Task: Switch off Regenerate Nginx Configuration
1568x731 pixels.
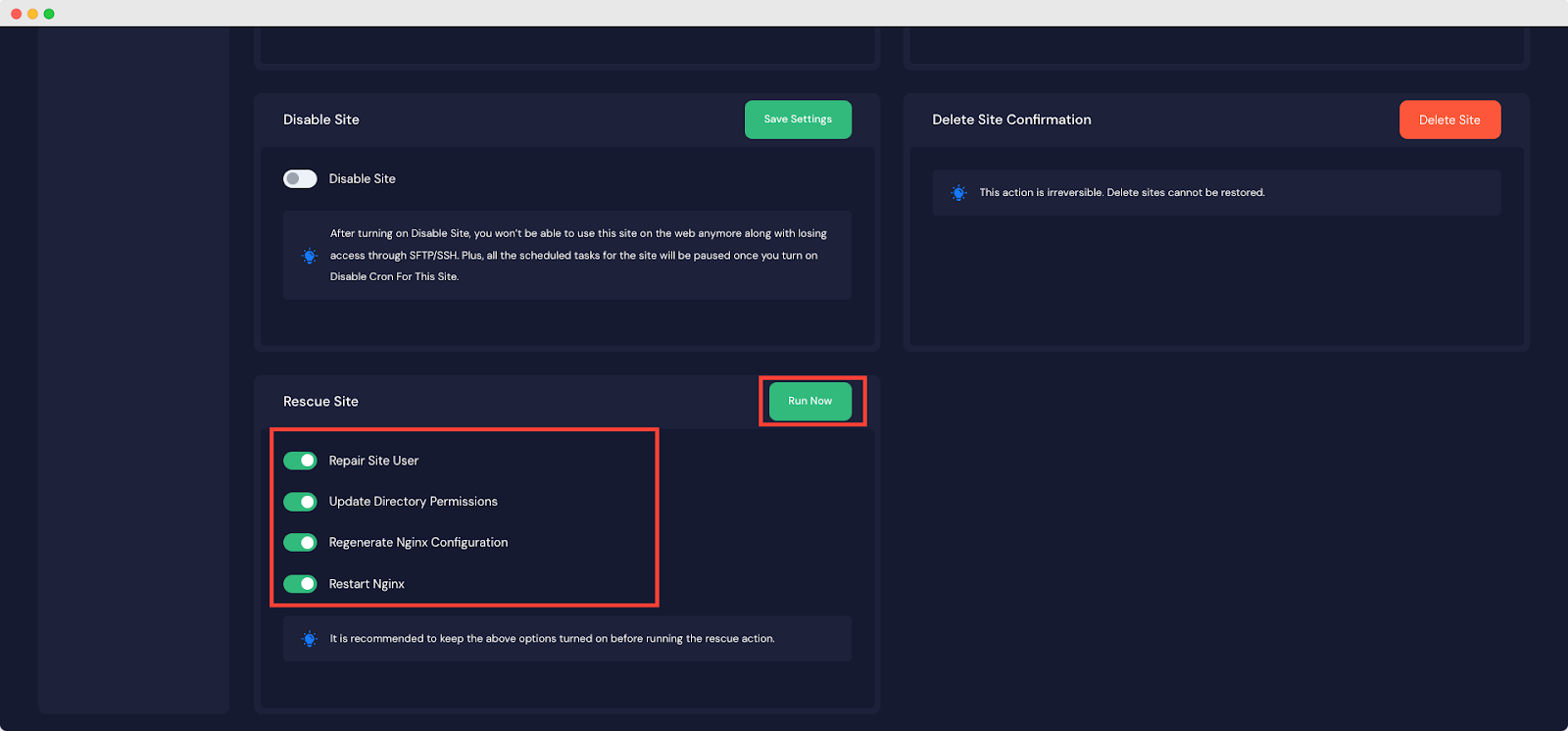Action: pyautogui.click(x=300, y=543)
